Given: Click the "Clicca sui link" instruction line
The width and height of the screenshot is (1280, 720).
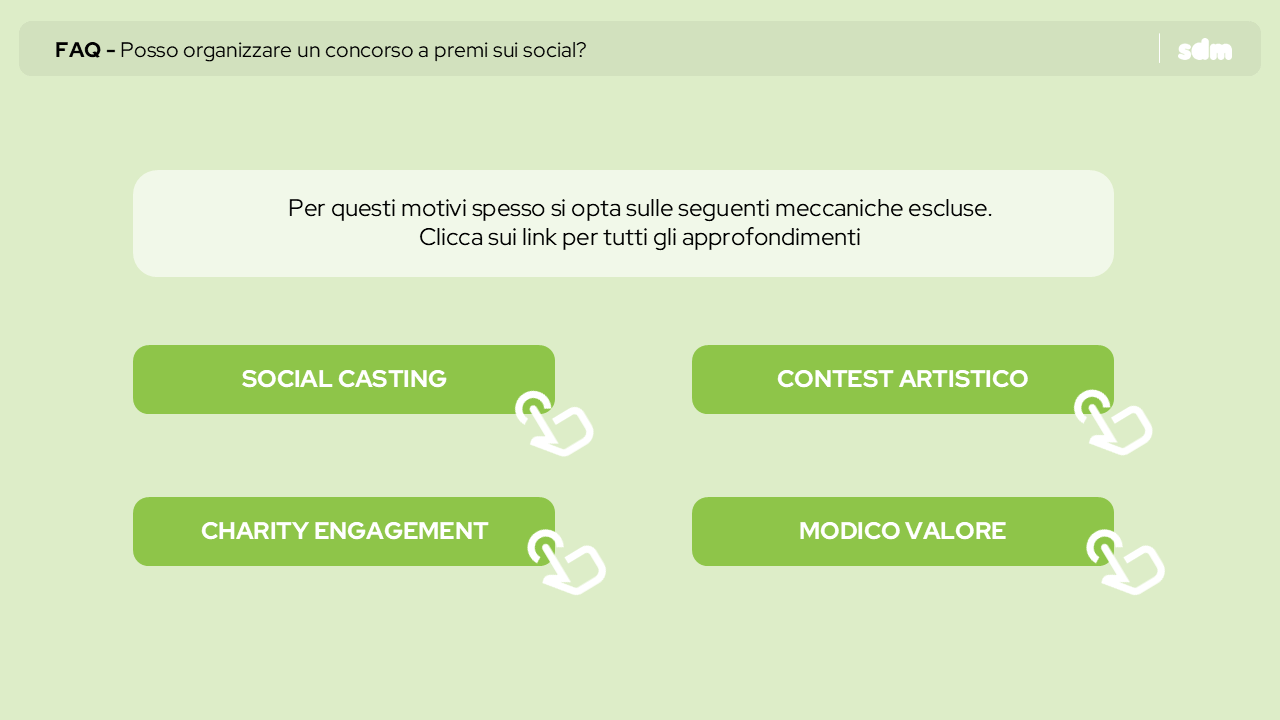Looking at the screenshot, I should click(640, 238).
